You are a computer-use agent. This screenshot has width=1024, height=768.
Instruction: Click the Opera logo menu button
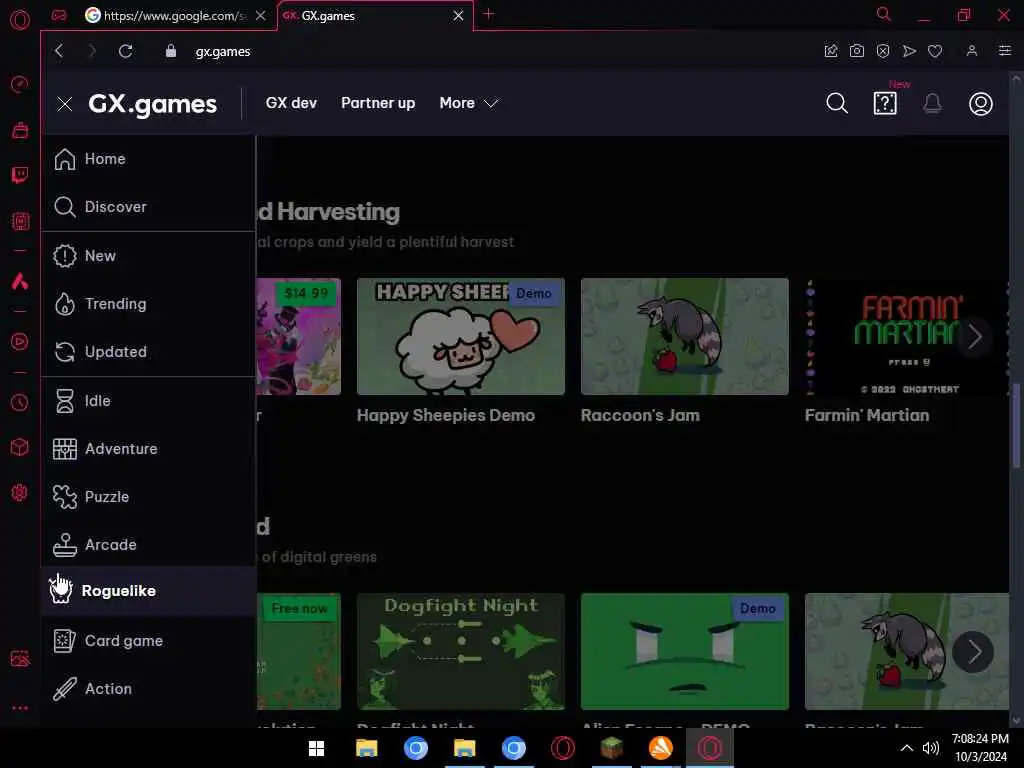pyautogui.click(x=20, y=20)
